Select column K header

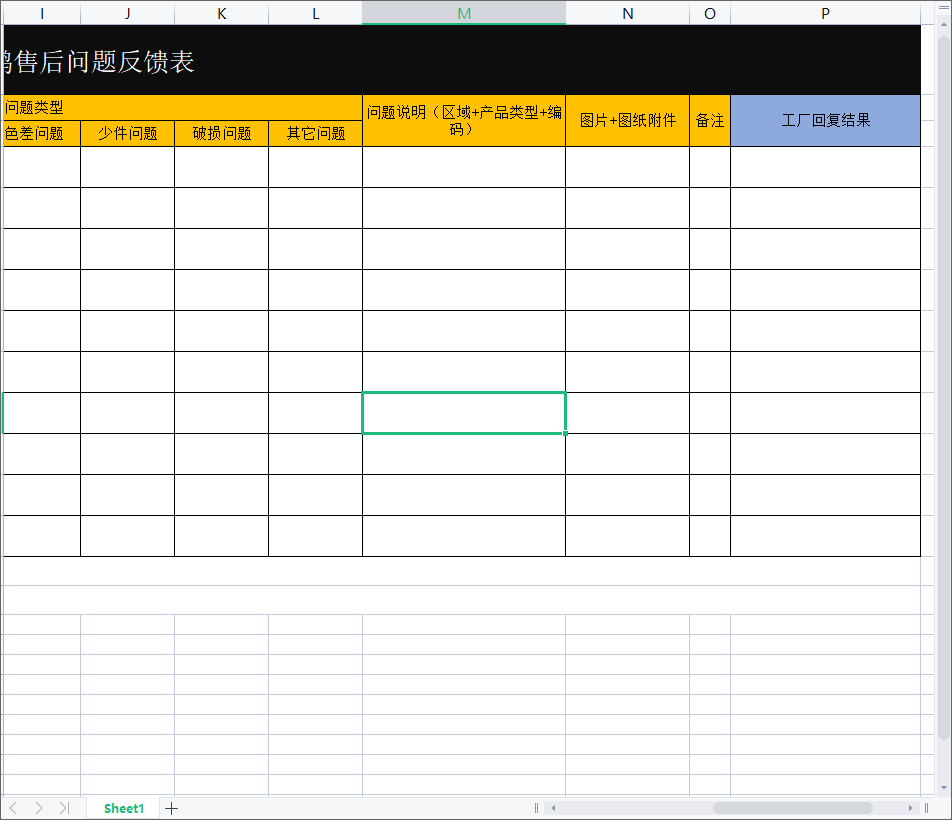[x=222, y=13]
